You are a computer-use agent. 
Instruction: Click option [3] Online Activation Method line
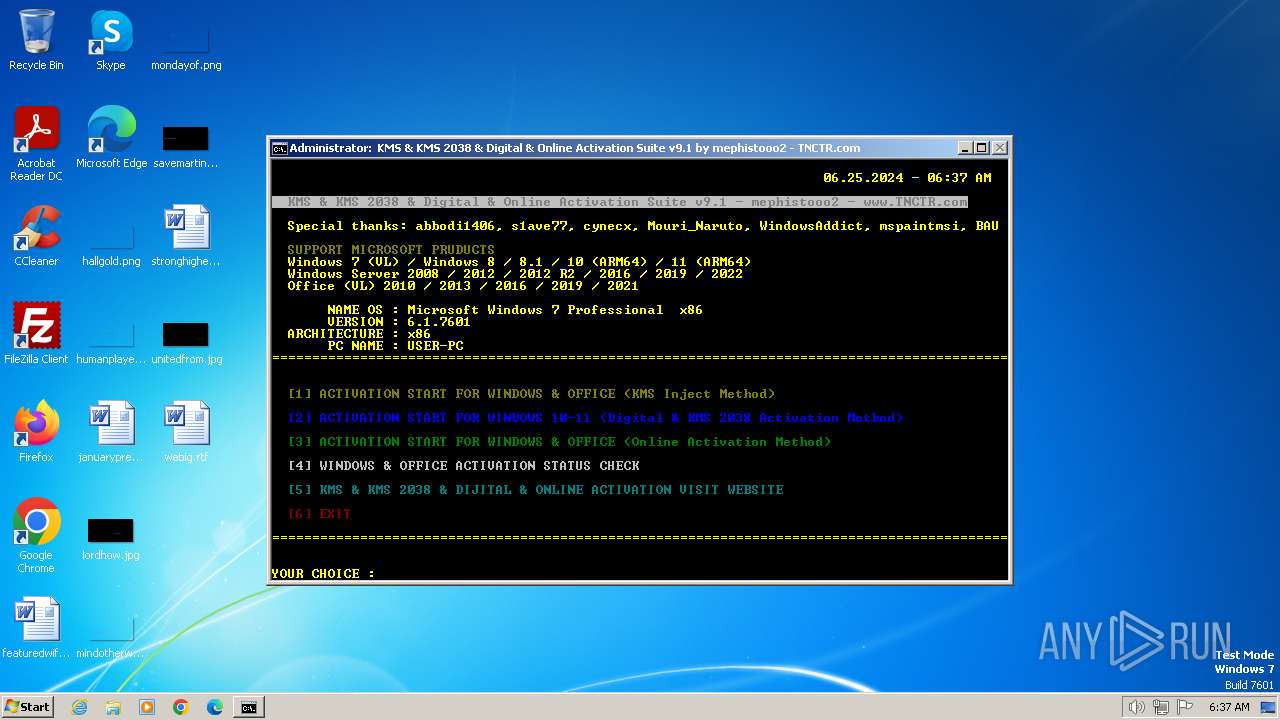tap(559, 442)
